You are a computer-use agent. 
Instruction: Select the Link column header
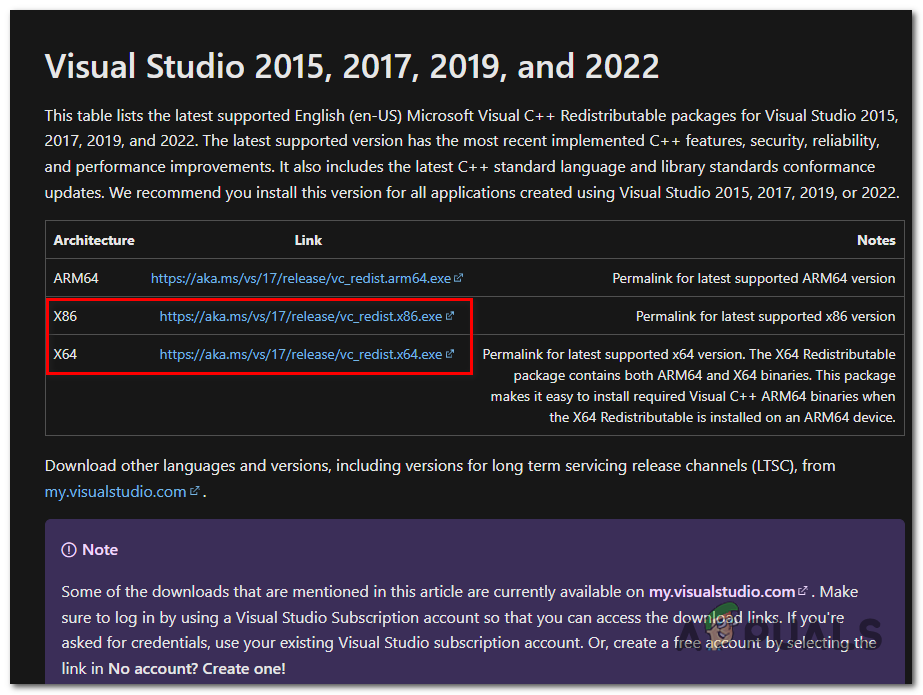pyautogui.click(x=308, y=240)
